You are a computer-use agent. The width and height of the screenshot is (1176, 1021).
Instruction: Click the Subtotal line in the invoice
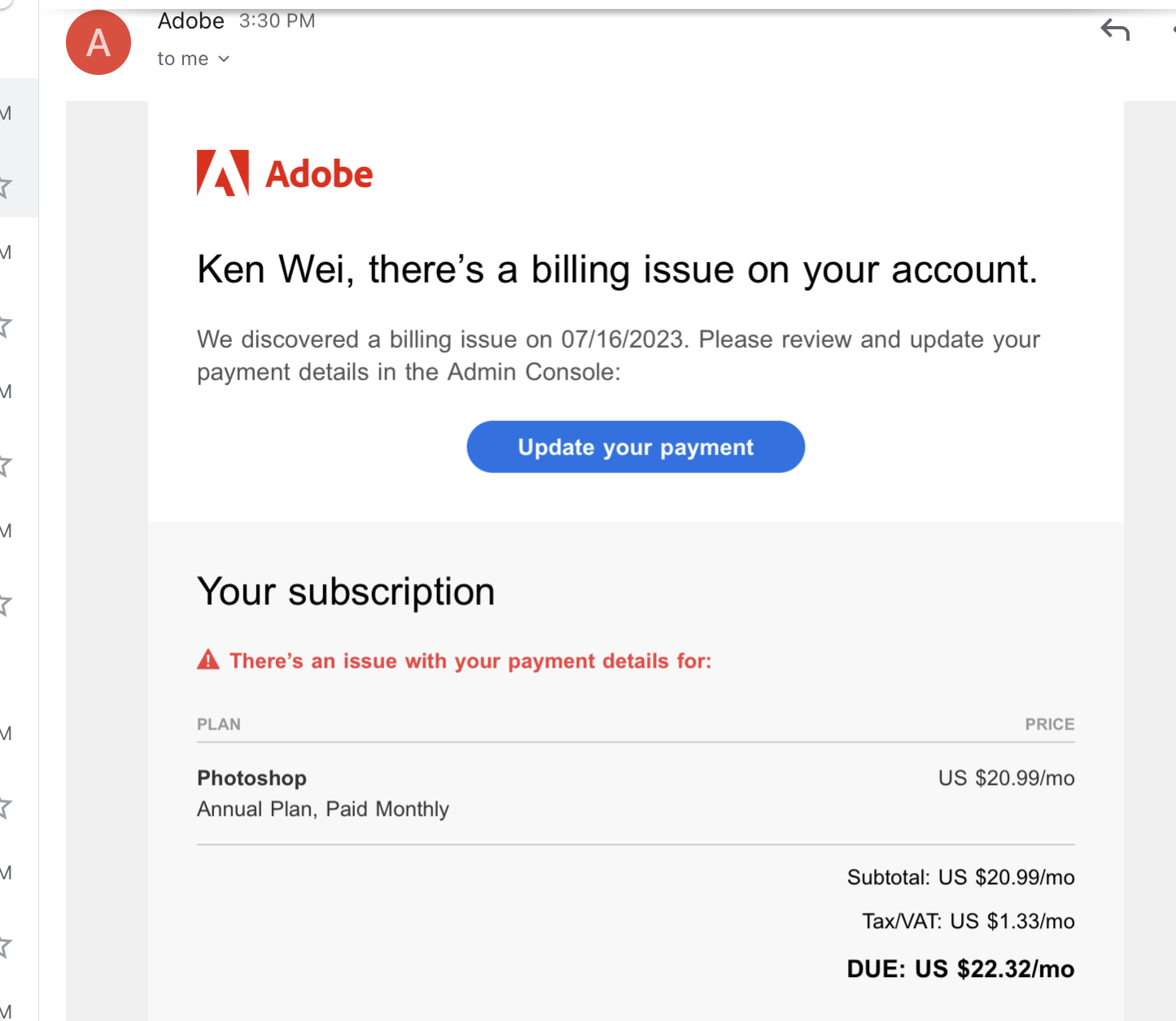click(960, 877)
